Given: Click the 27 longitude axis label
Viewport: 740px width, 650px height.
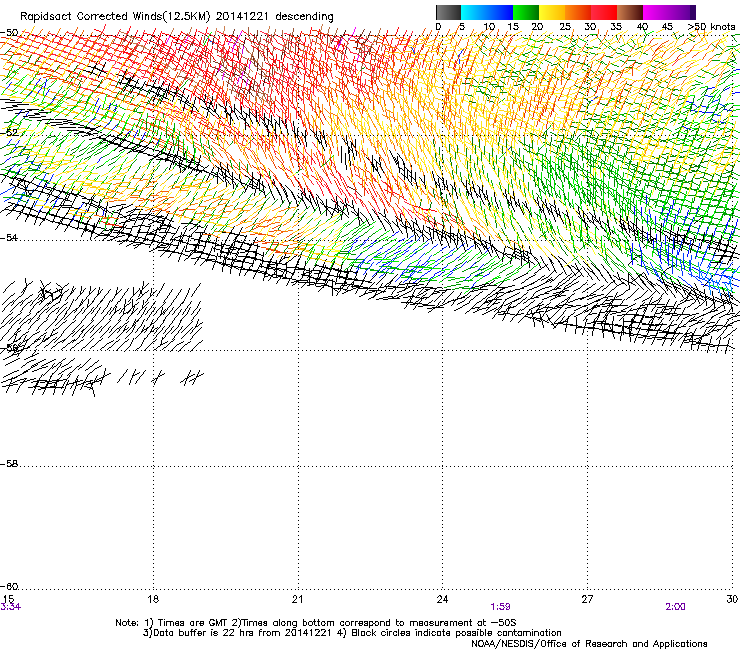Looking at the screenshot, I should coord(587,599).
